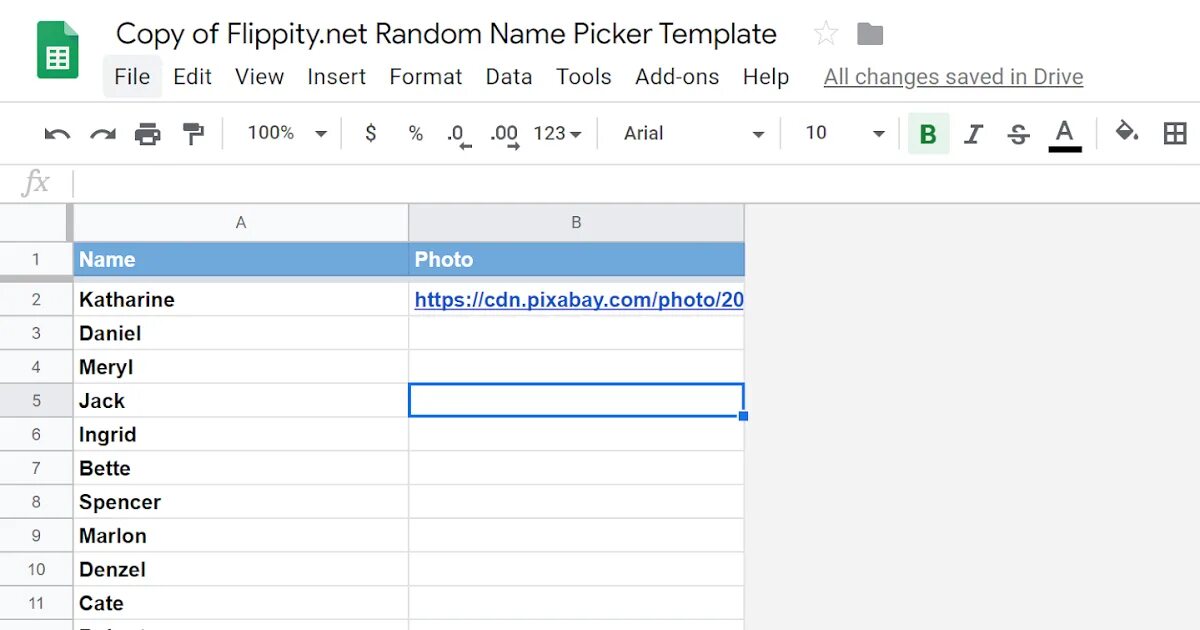Image resolution: width=1200 pixels, height=630 pixels.
Task: Open the font size 10 dropdown
Action: click(x=845, y=134)
